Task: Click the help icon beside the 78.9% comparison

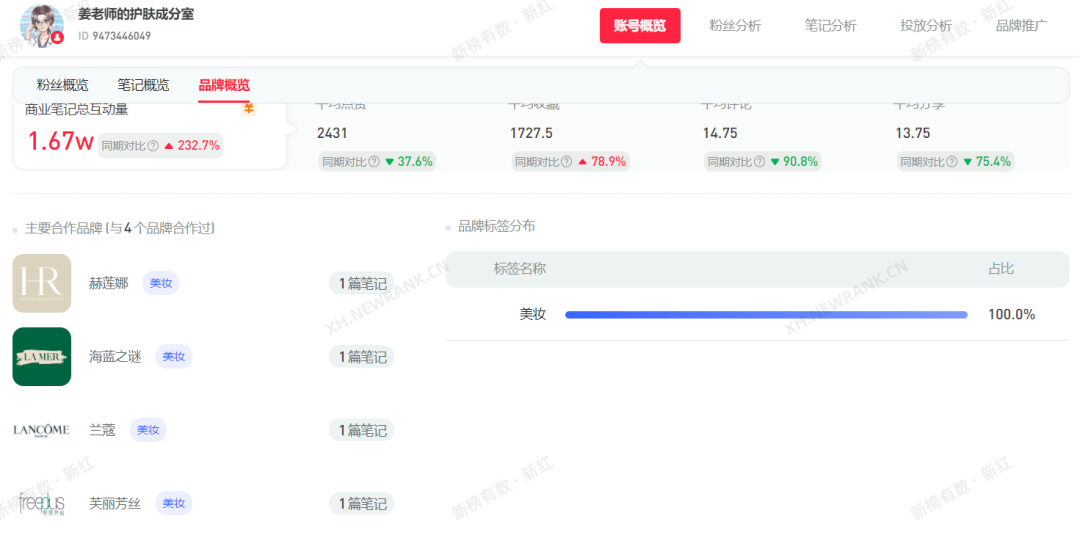Action: 566,162
